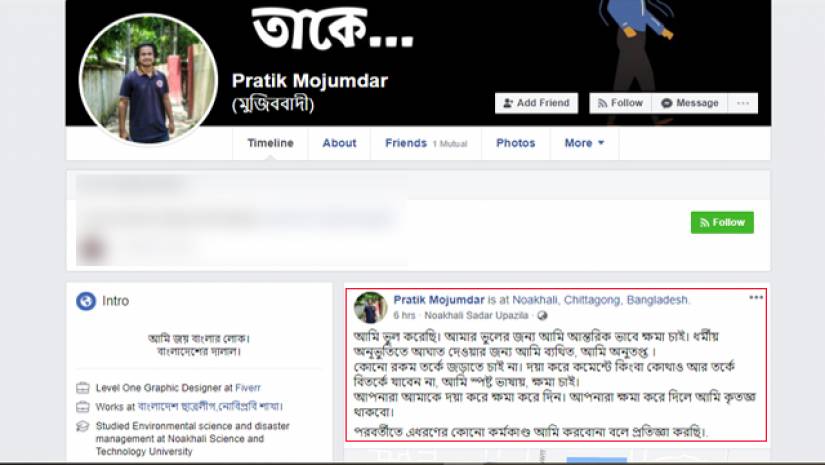The width and height of the screenshot is (825, 465).
Task: Click the globe privacy icon on the post
Action: click(542, 316)
